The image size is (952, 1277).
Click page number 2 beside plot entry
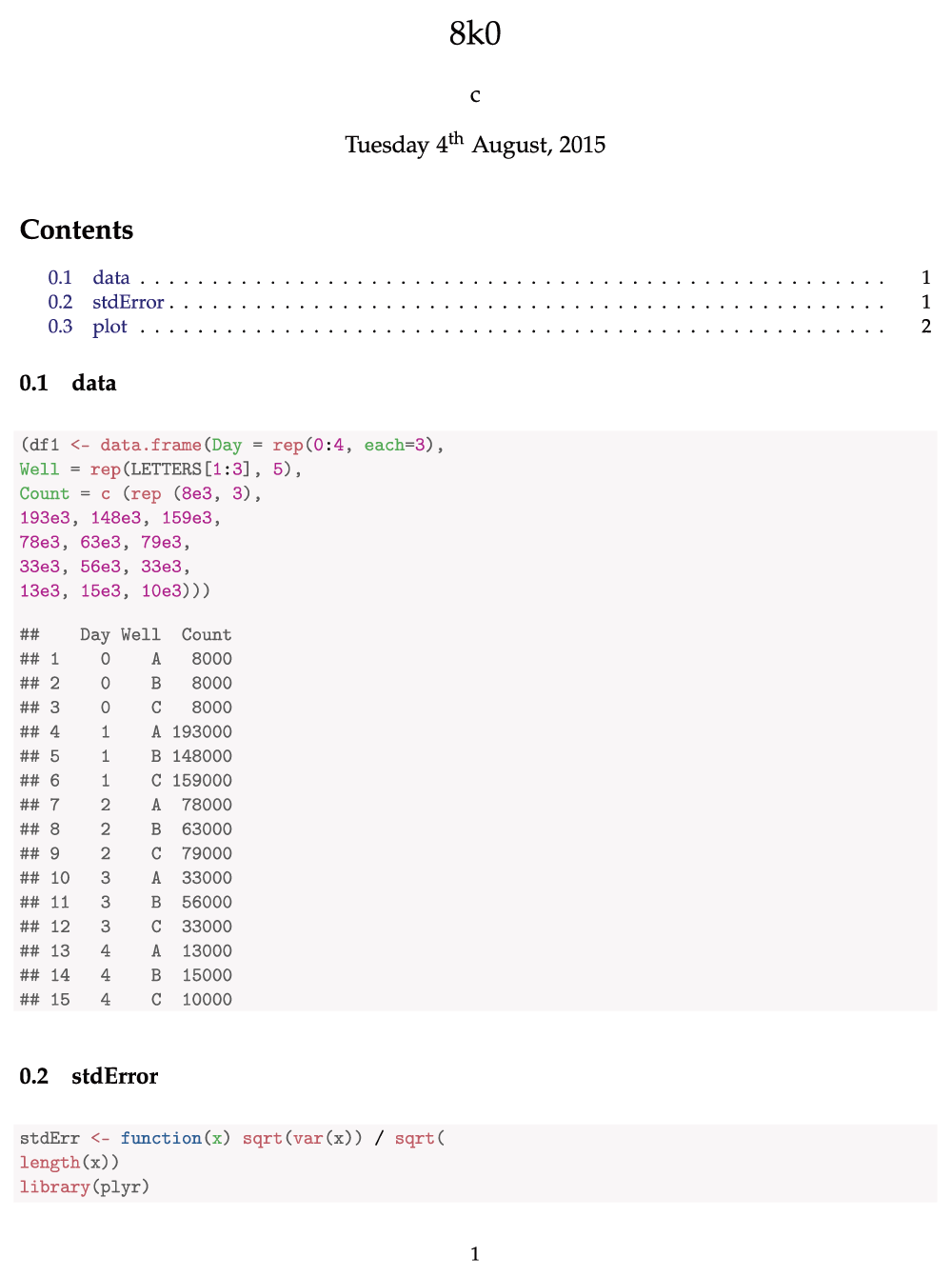pyautogui.click(x=926, y=327)
